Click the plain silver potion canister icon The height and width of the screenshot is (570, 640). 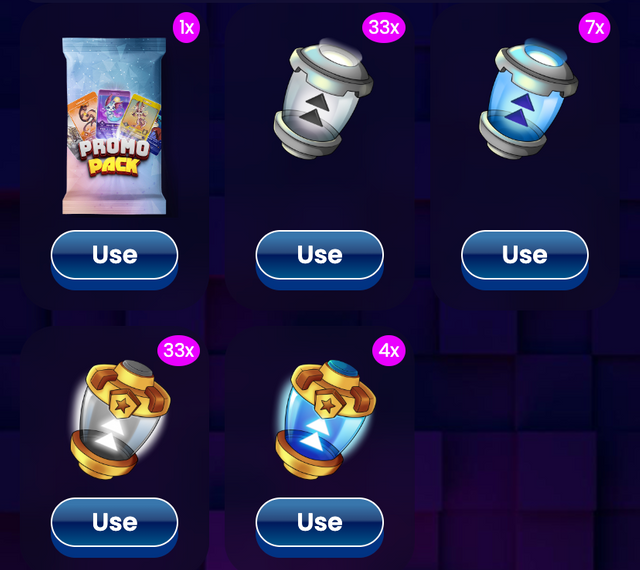point(323,99)
